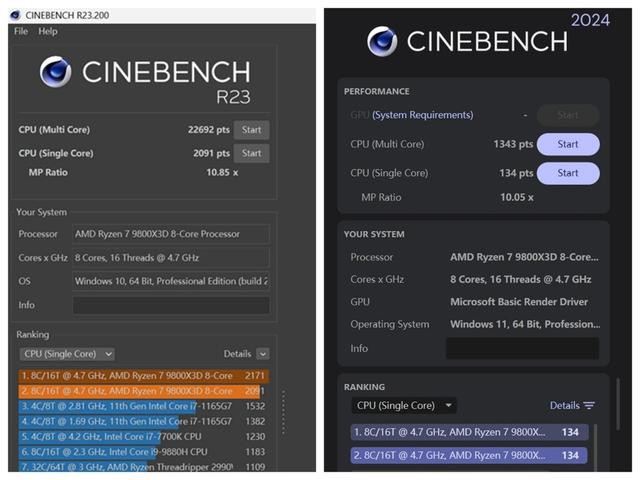Click the R23 OS field showing Windows 10
This screenshot has width=640, height=480.
(171, 281)
